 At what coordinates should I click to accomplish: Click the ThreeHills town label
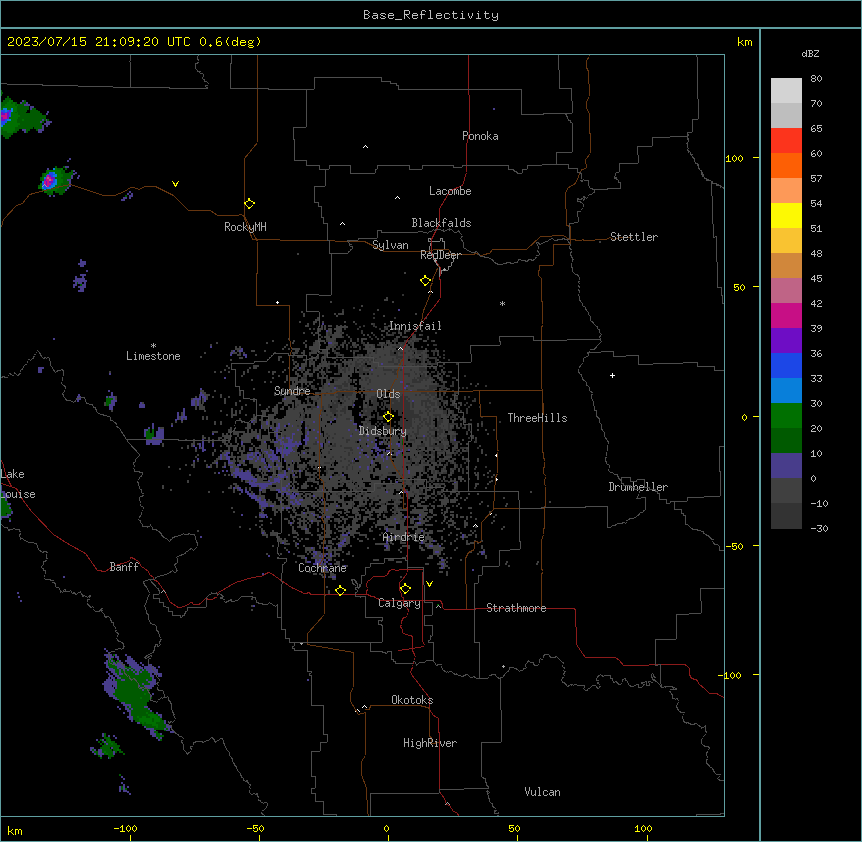click(x=537, y=418)
